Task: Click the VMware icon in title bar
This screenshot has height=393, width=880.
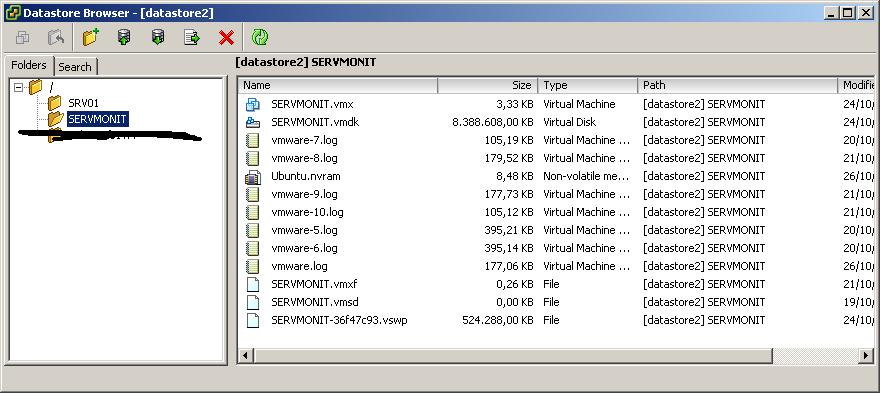Action: (12, 12)
